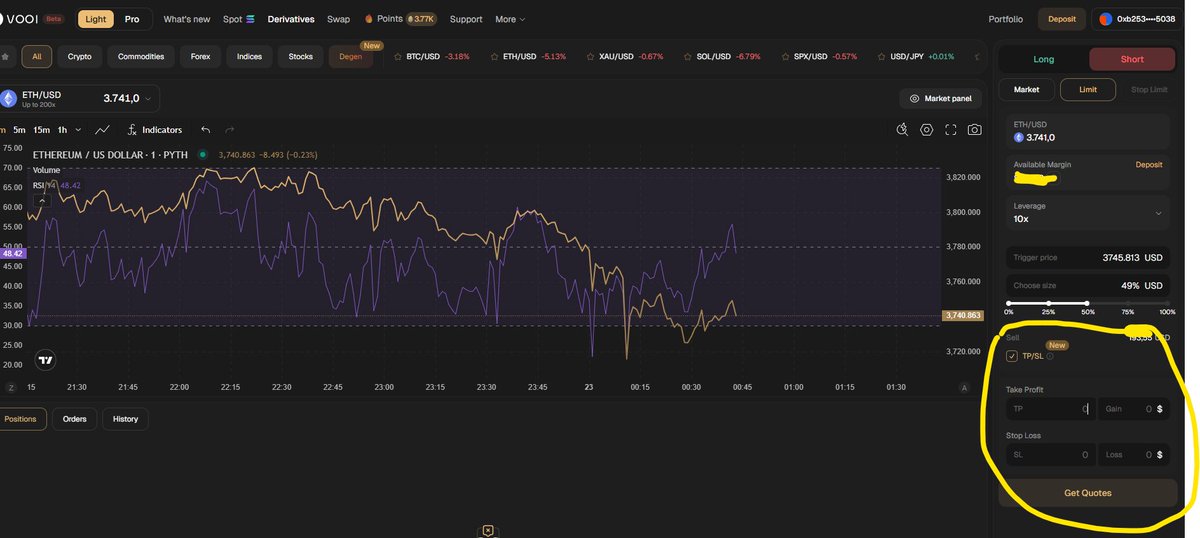Set size slider to 100%
Viewport: 1200px width, 538px height.
(1167, 302)
